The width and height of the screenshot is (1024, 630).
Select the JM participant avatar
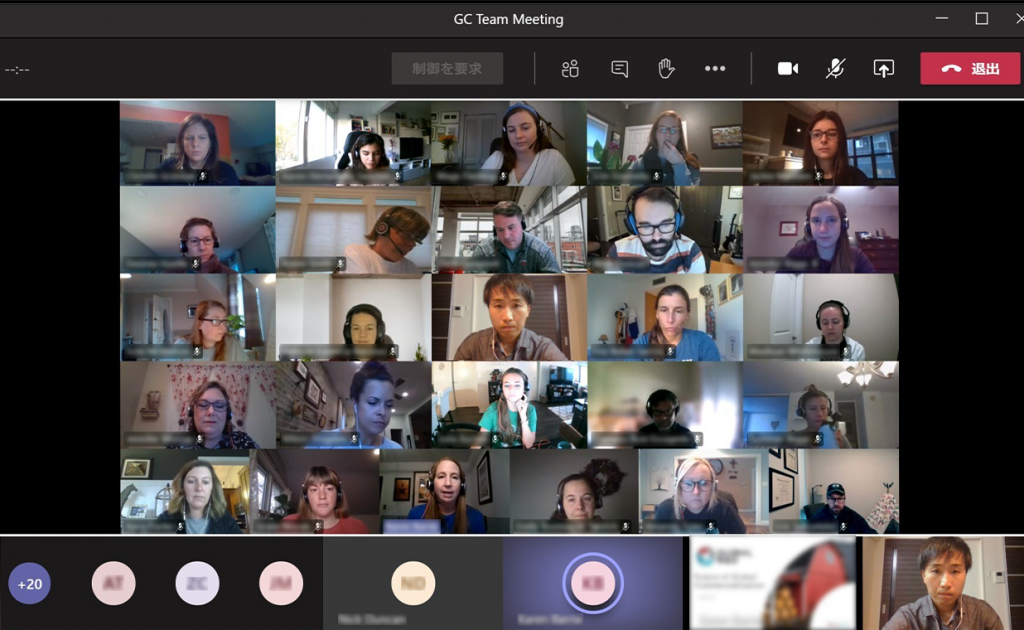click(281, 583)
